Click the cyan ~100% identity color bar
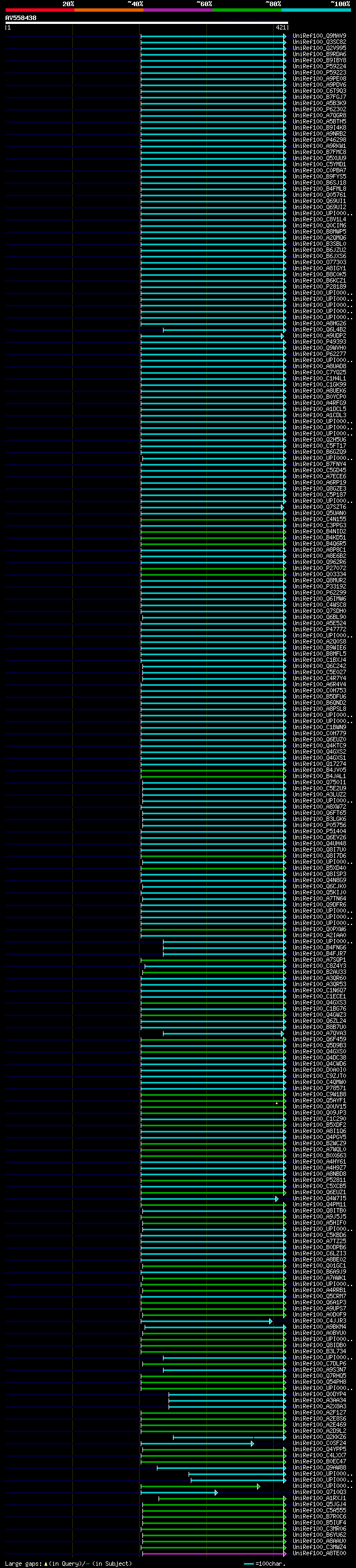The width and height of the screenshot is (356, 1568). click(317, 11)
